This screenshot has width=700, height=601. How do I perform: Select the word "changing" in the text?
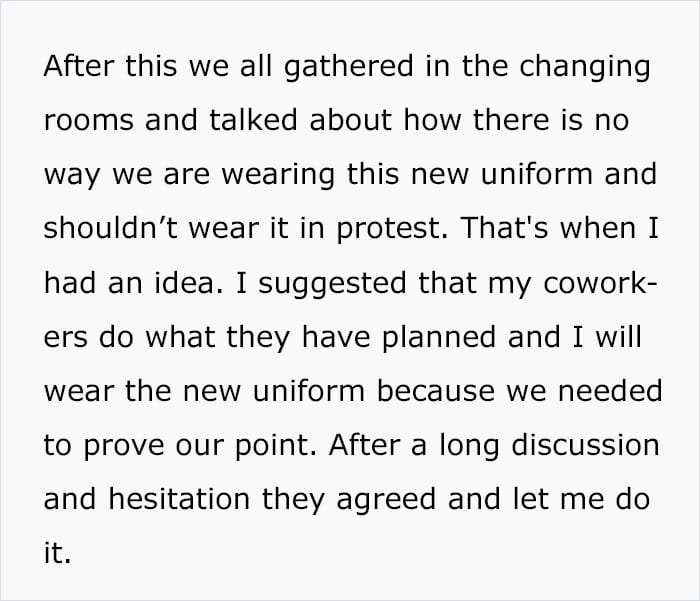585,67
